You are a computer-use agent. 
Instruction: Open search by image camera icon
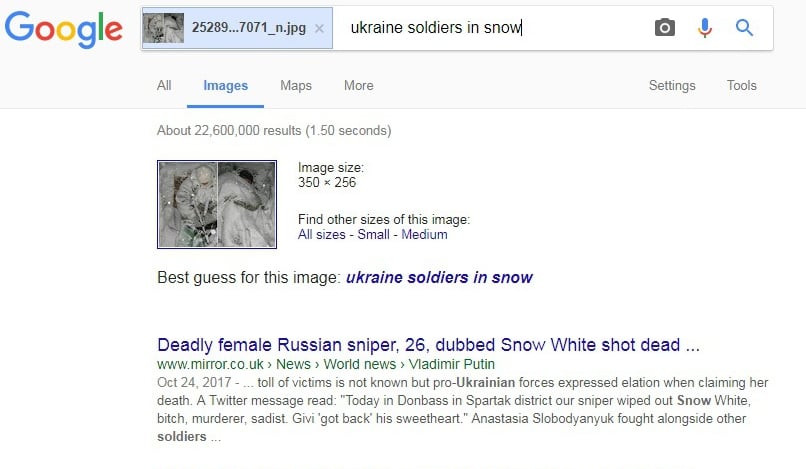(665, 27)
